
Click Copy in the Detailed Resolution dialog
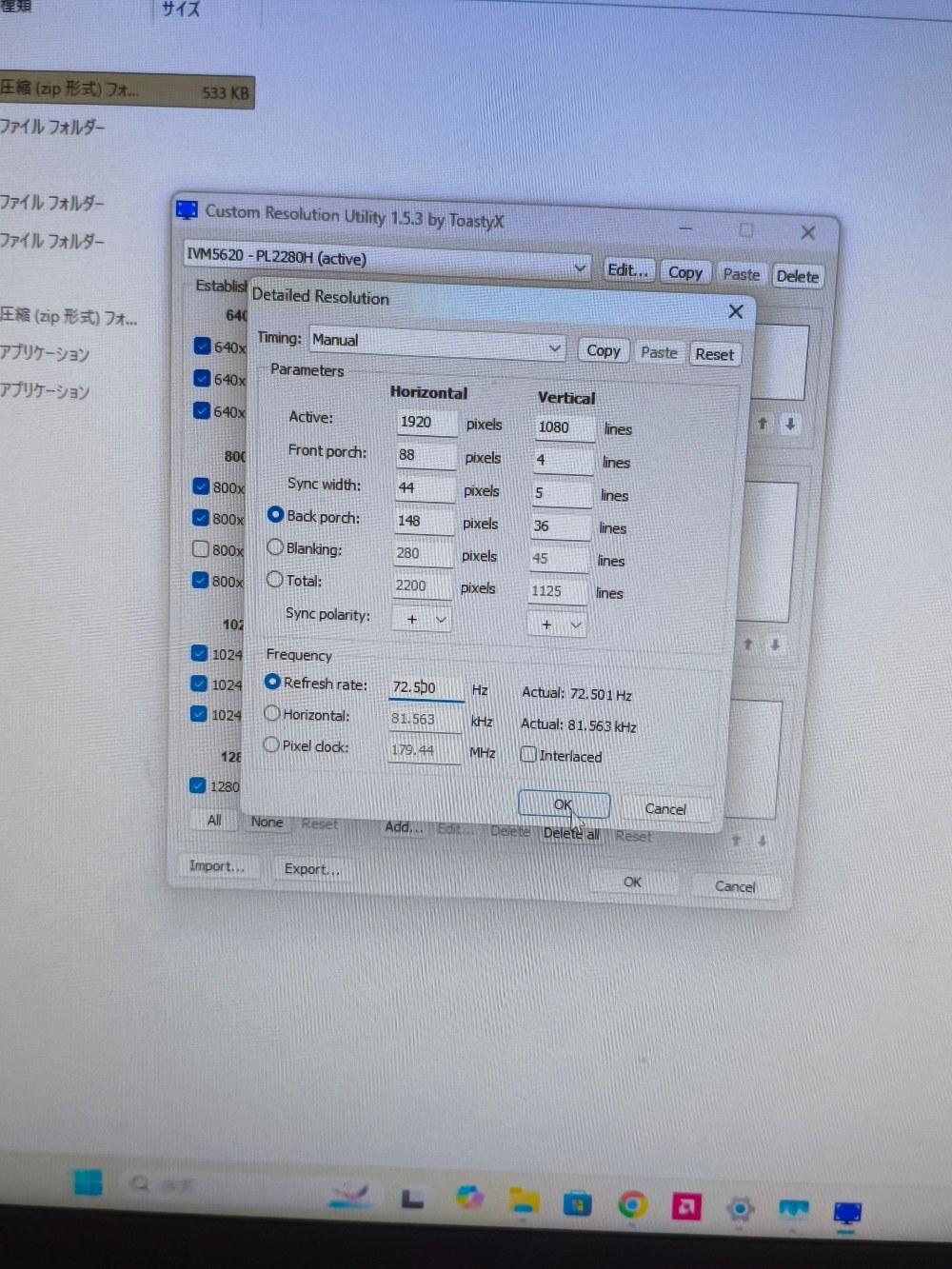click(x=603, y=350)
